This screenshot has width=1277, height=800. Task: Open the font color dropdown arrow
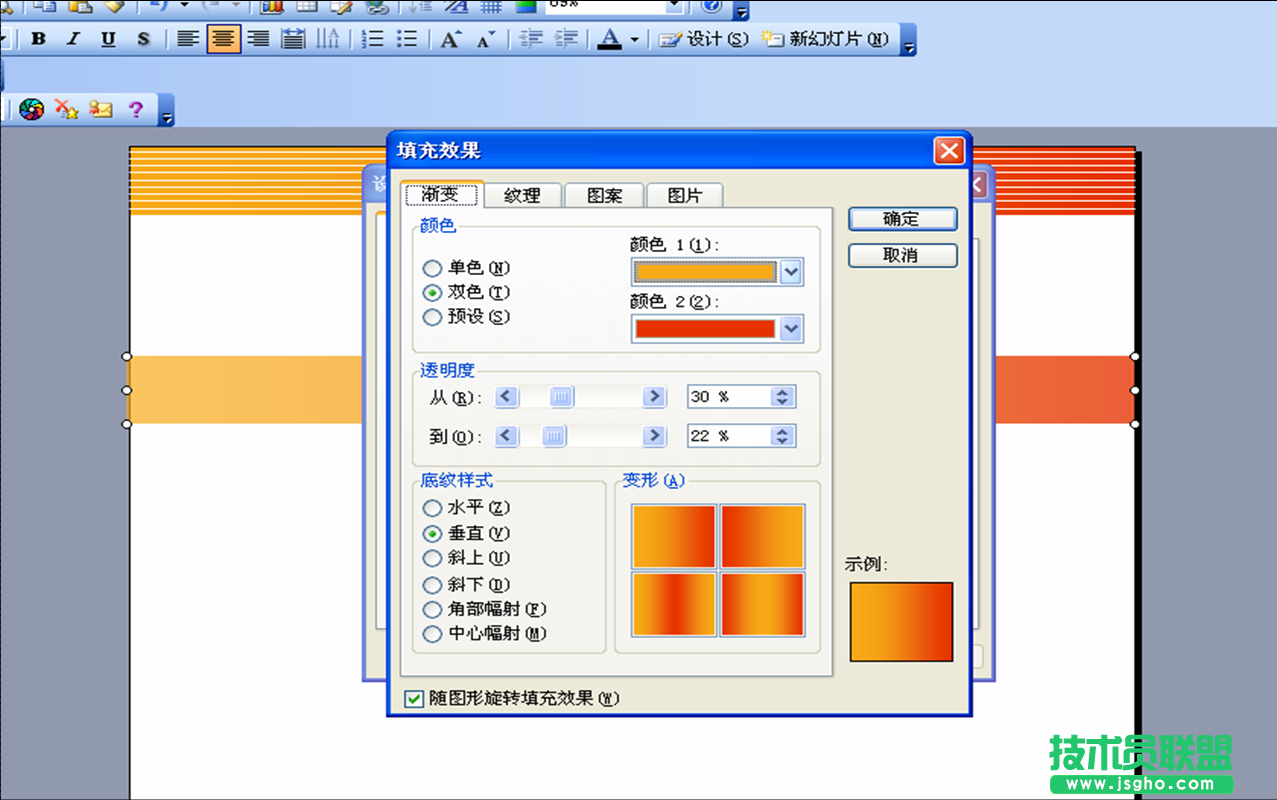point(634,40)
